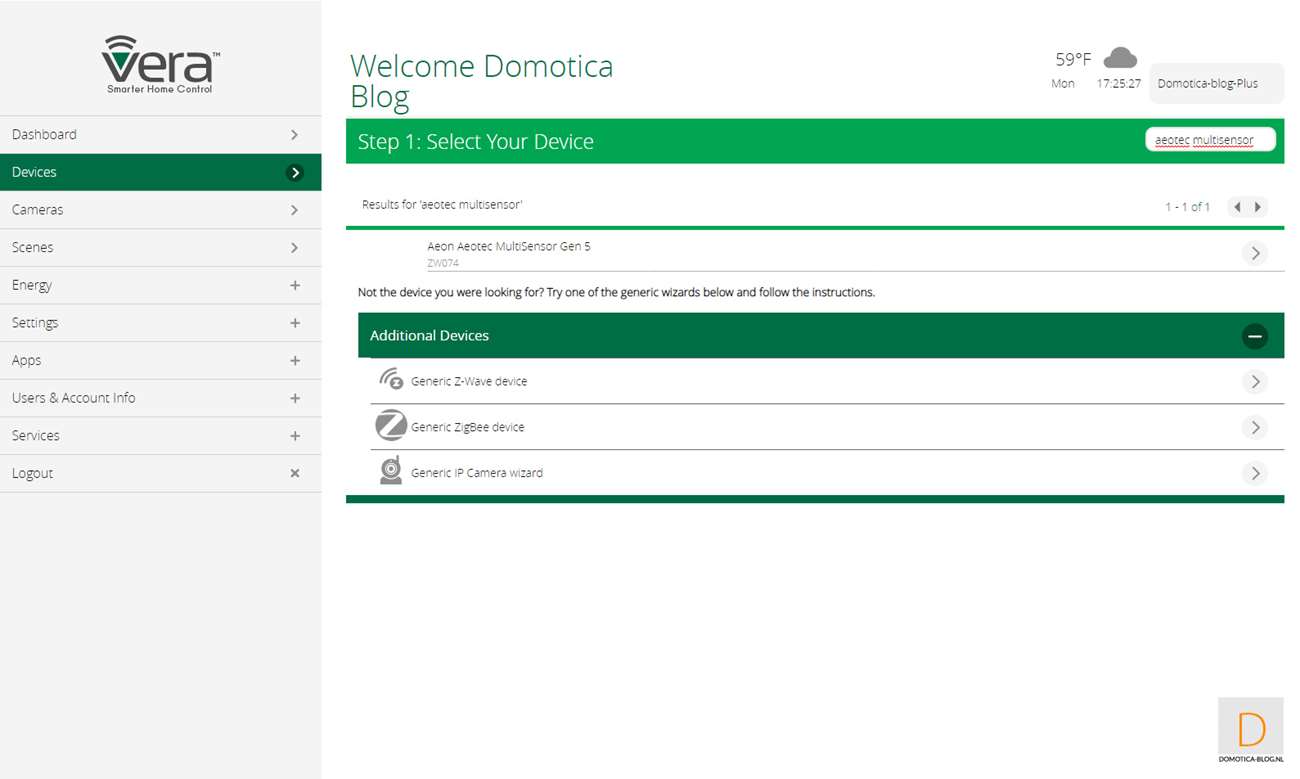
Task: Click the Logout menu item
Action: point(160,473)
